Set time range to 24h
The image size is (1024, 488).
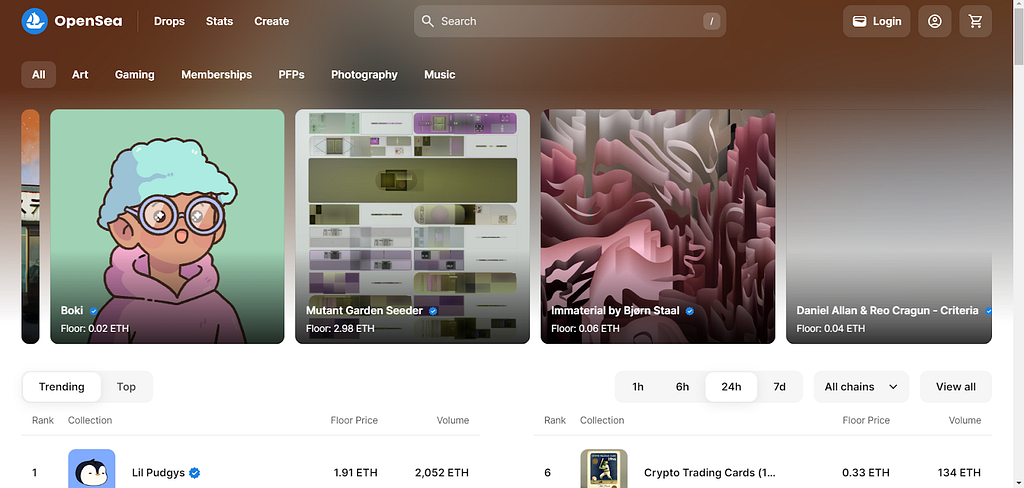click(731, 387)
